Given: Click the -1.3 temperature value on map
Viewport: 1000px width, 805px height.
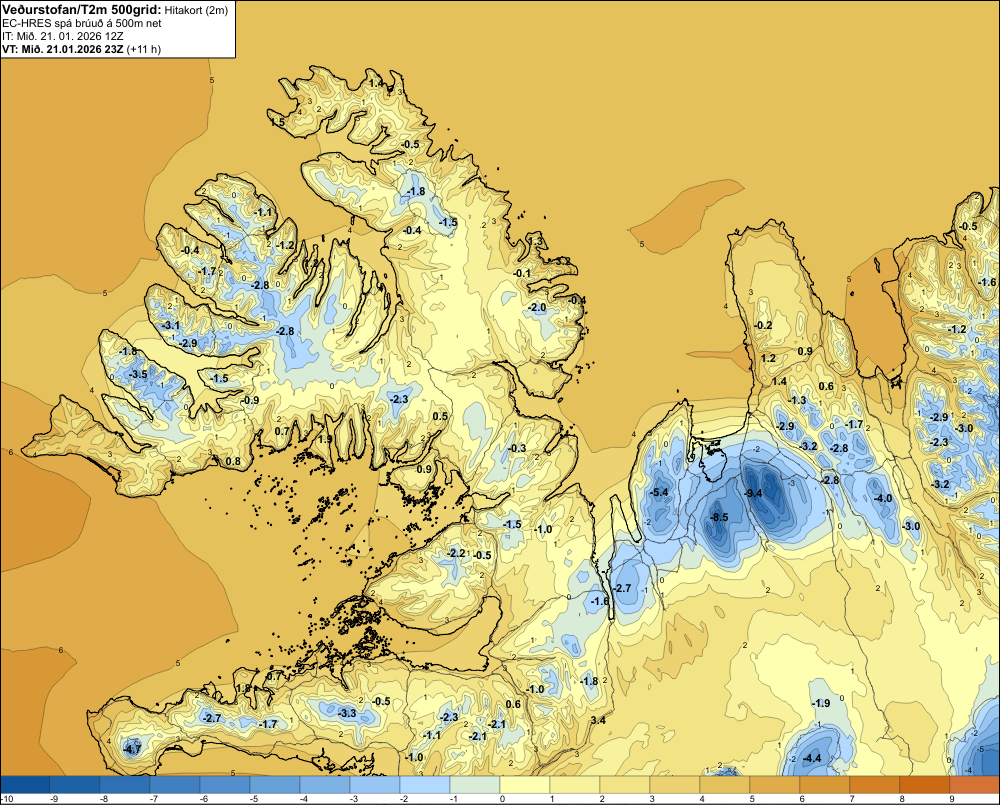Looking at the screenshot, I should [798, 400].
